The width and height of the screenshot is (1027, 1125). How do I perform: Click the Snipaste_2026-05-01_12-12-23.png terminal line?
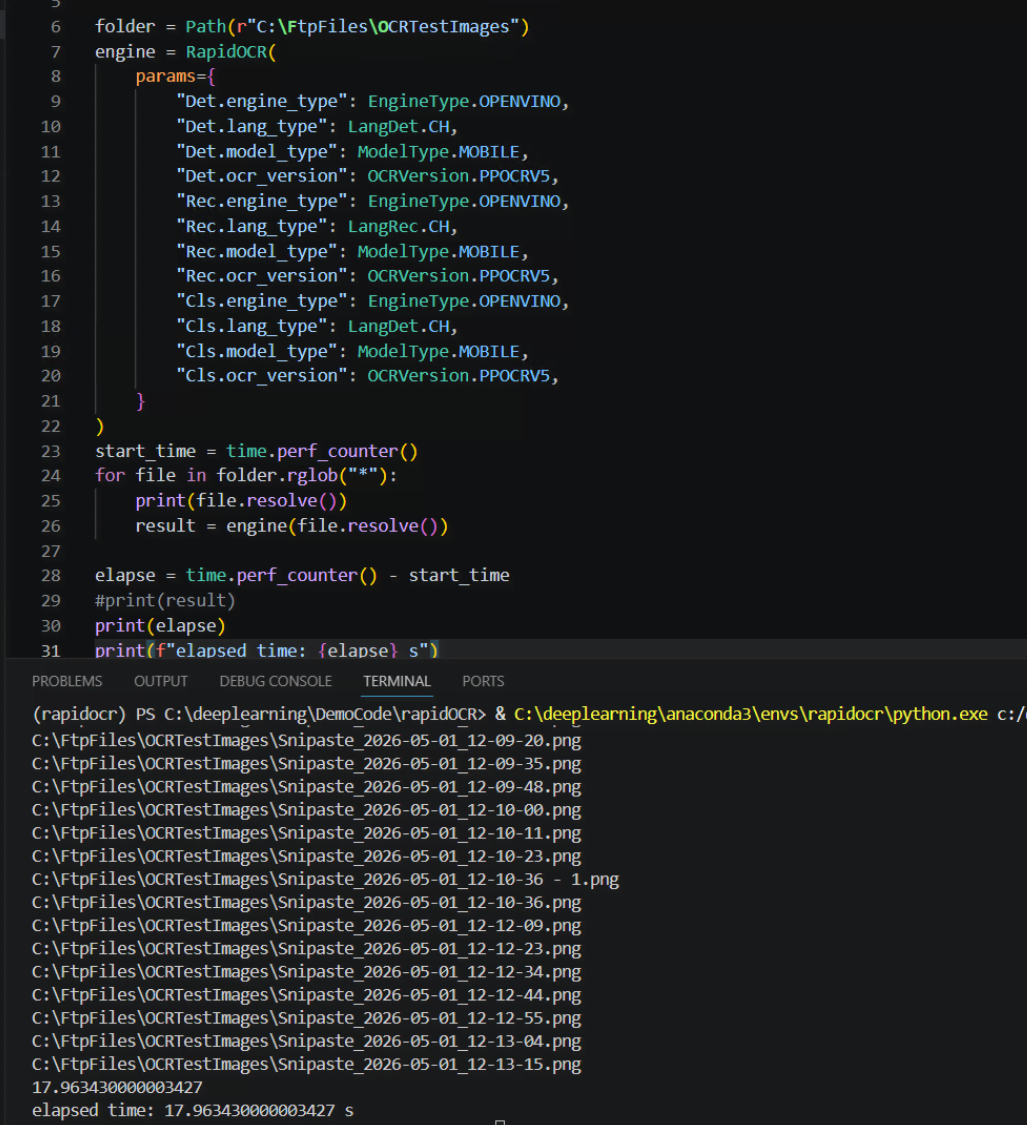306,949
